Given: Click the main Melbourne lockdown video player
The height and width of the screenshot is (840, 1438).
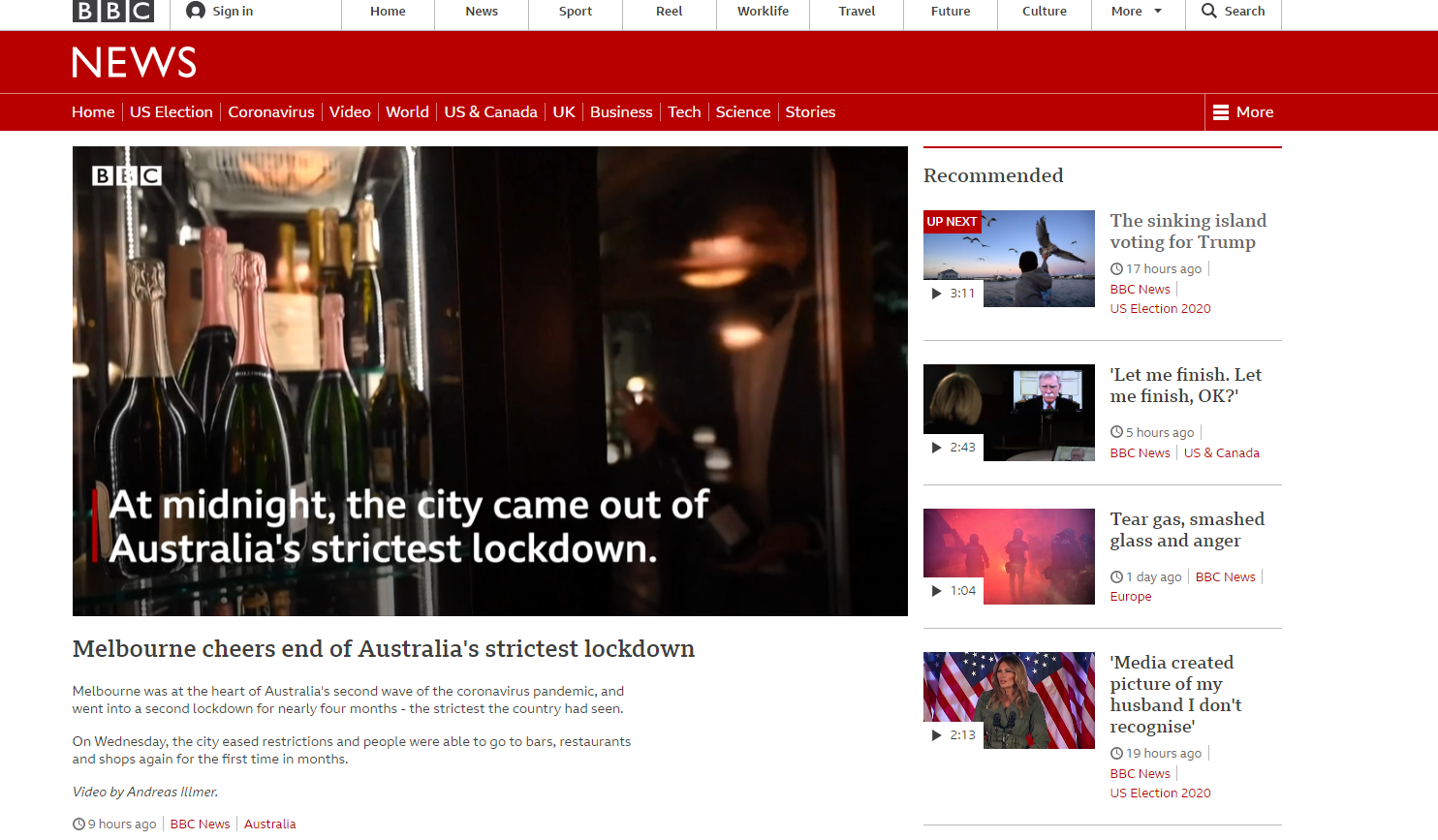Looking at the screenshot, I should [490, 381].
